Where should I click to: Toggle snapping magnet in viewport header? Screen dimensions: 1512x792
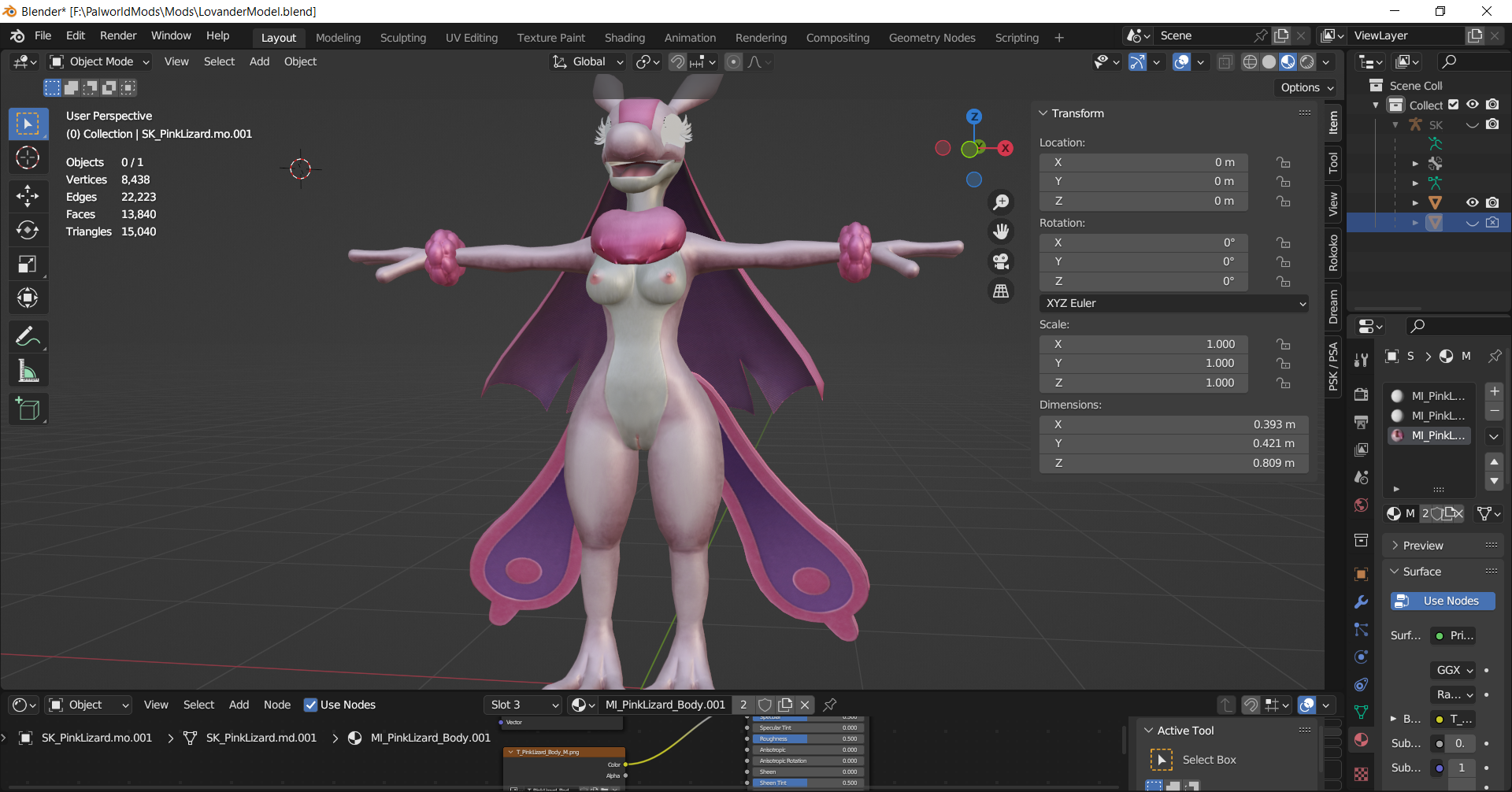(677, 61)
